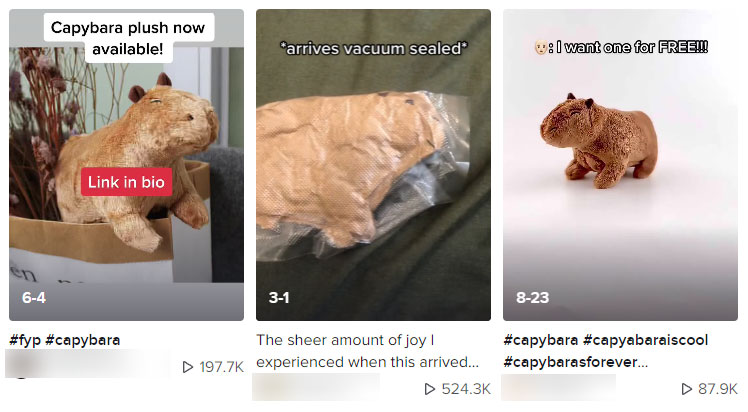Screen dimensions: 748x412
Task: Open the 'Capybara plush now available!' video
Action: pos(126,165)
